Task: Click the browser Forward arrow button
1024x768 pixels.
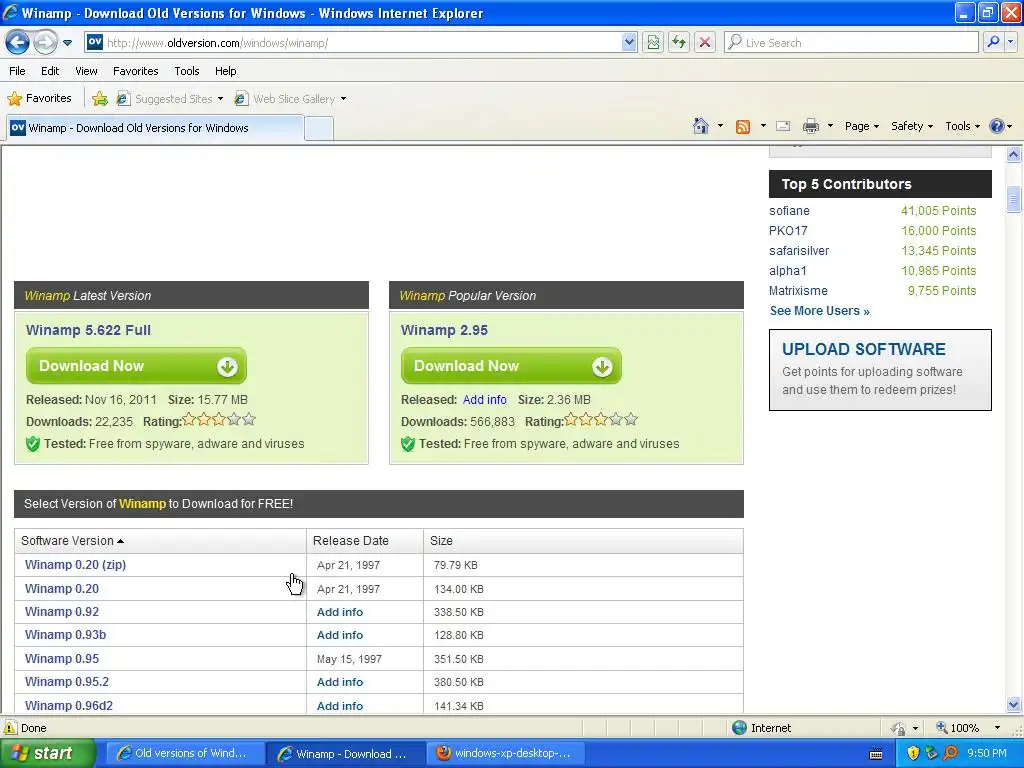Action: click(x=45, y=43)
